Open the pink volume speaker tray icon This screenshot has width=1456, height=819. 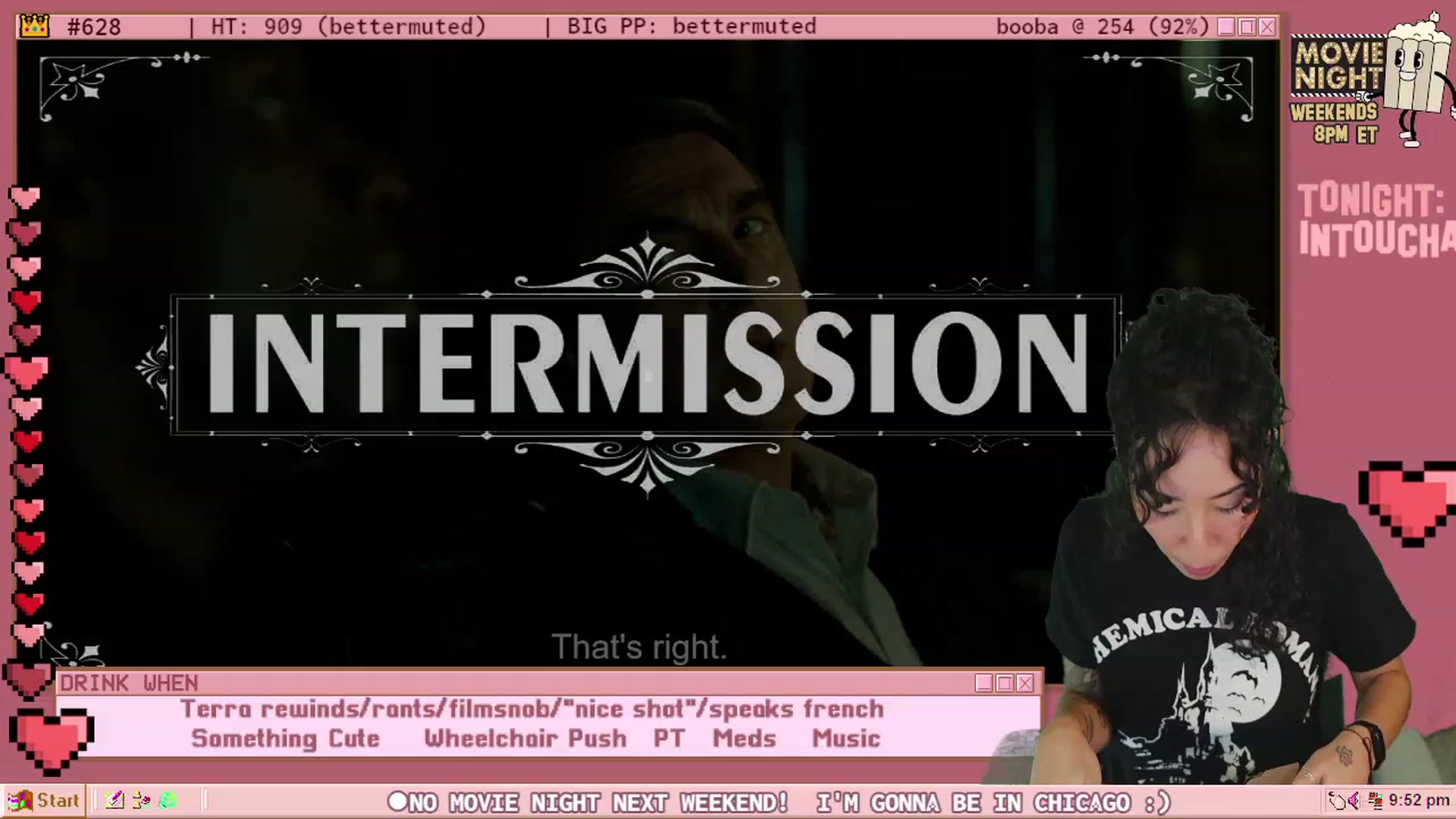pyautogui.click(x=1354, y=801)
